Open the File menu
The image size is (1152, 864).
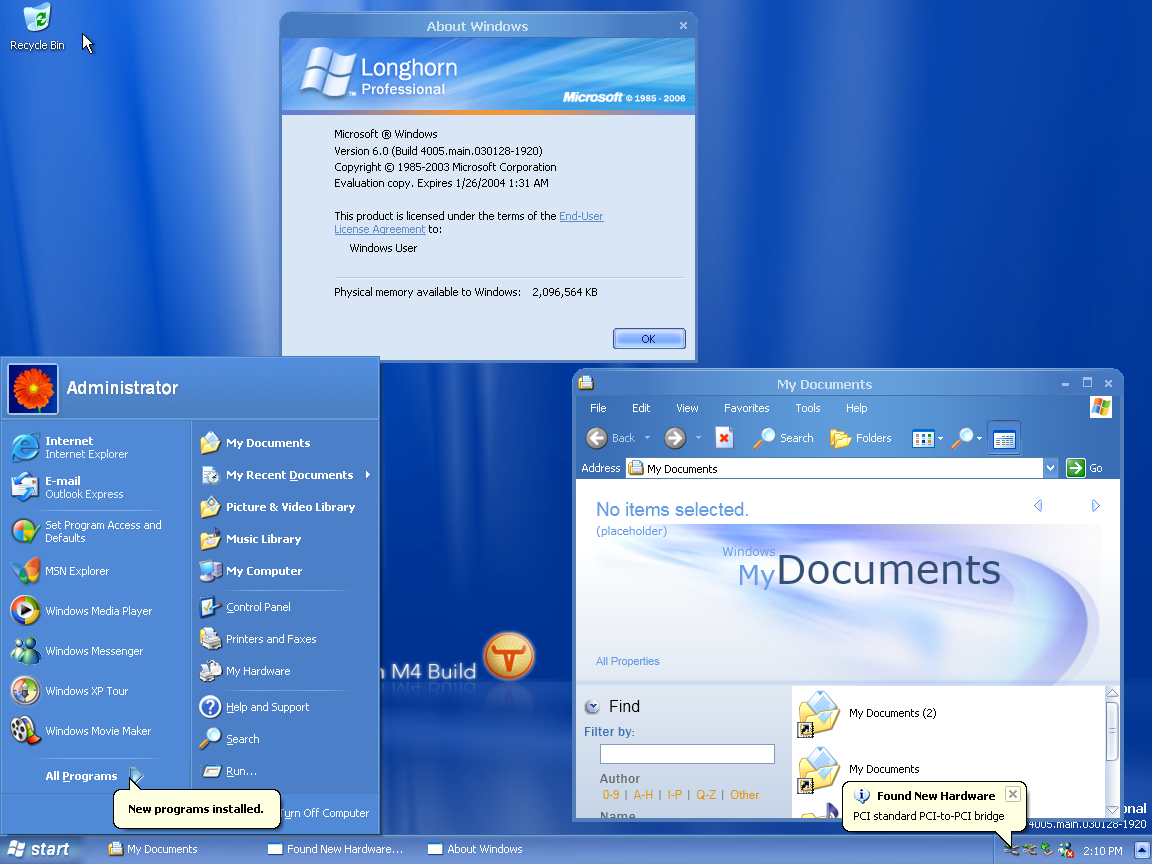598,408
